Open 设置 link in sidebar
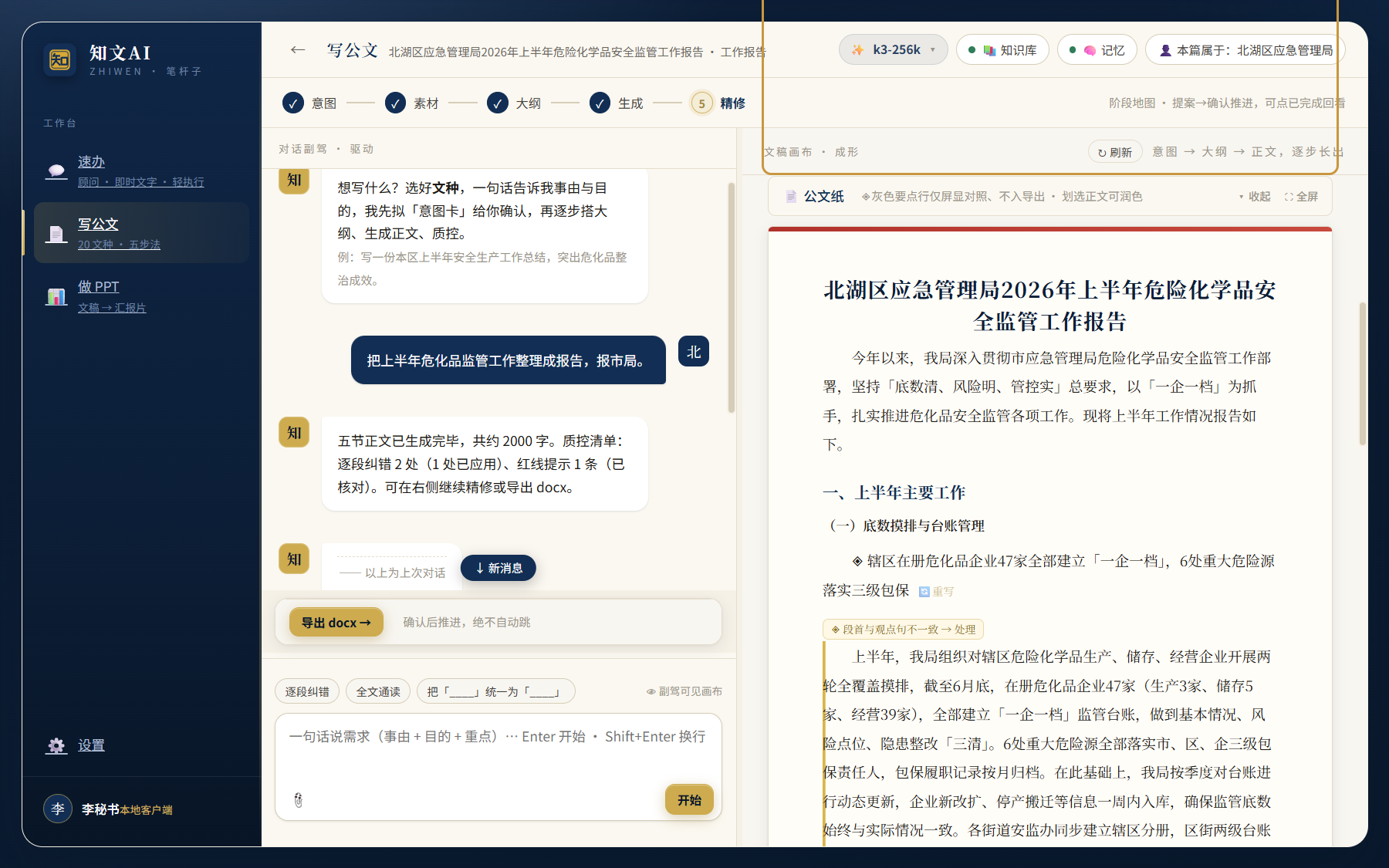1389x868 pixels. click(x=91, y=745)
